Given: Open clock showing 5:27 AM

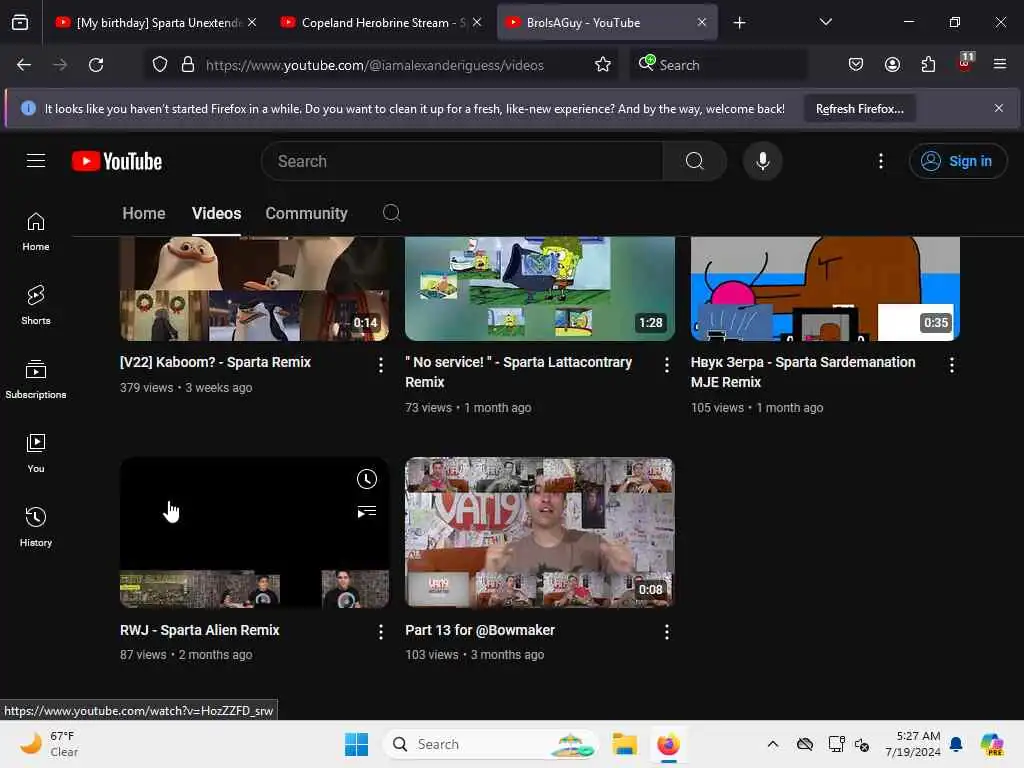Looking at the screenshot, I should tap(912, 744).
